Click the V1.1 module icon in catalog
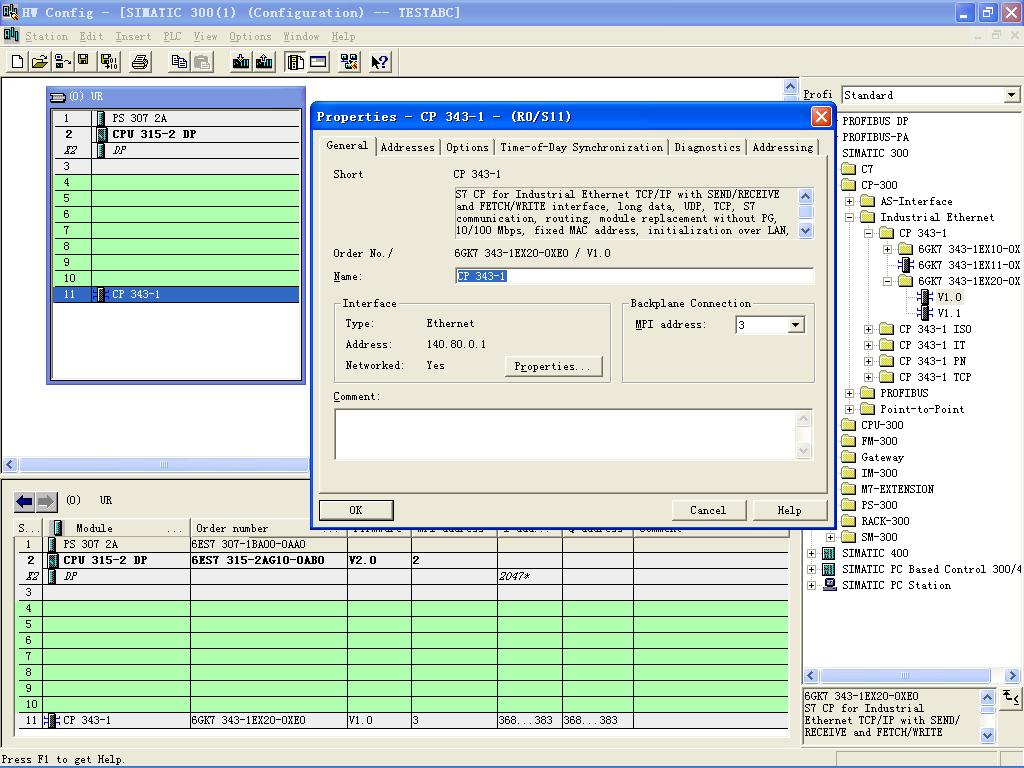The image size is (1024, 768). [x=924, y=313]
